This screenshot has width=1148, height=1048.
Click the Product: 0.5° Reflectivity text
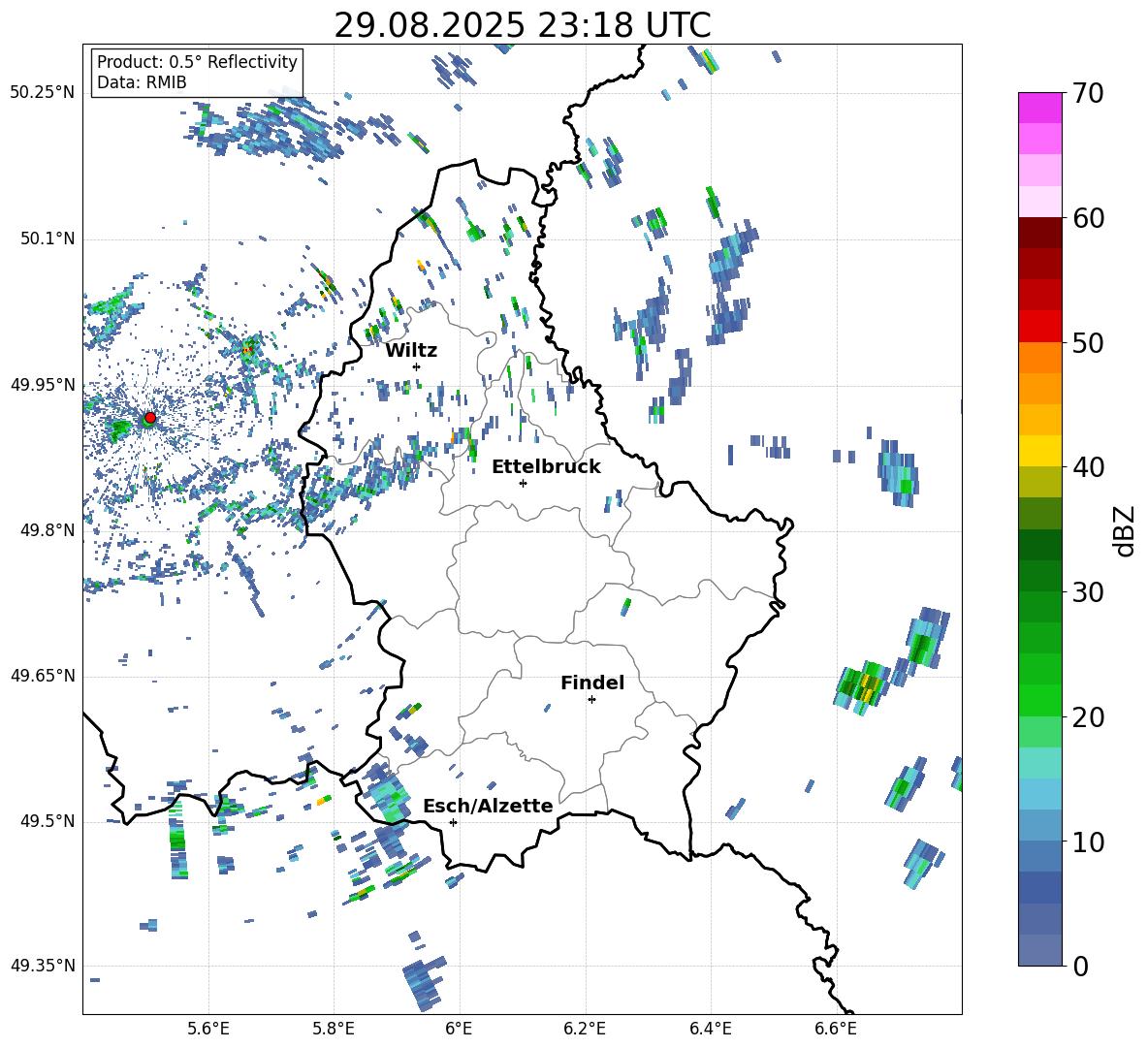[x=197, y=62]
